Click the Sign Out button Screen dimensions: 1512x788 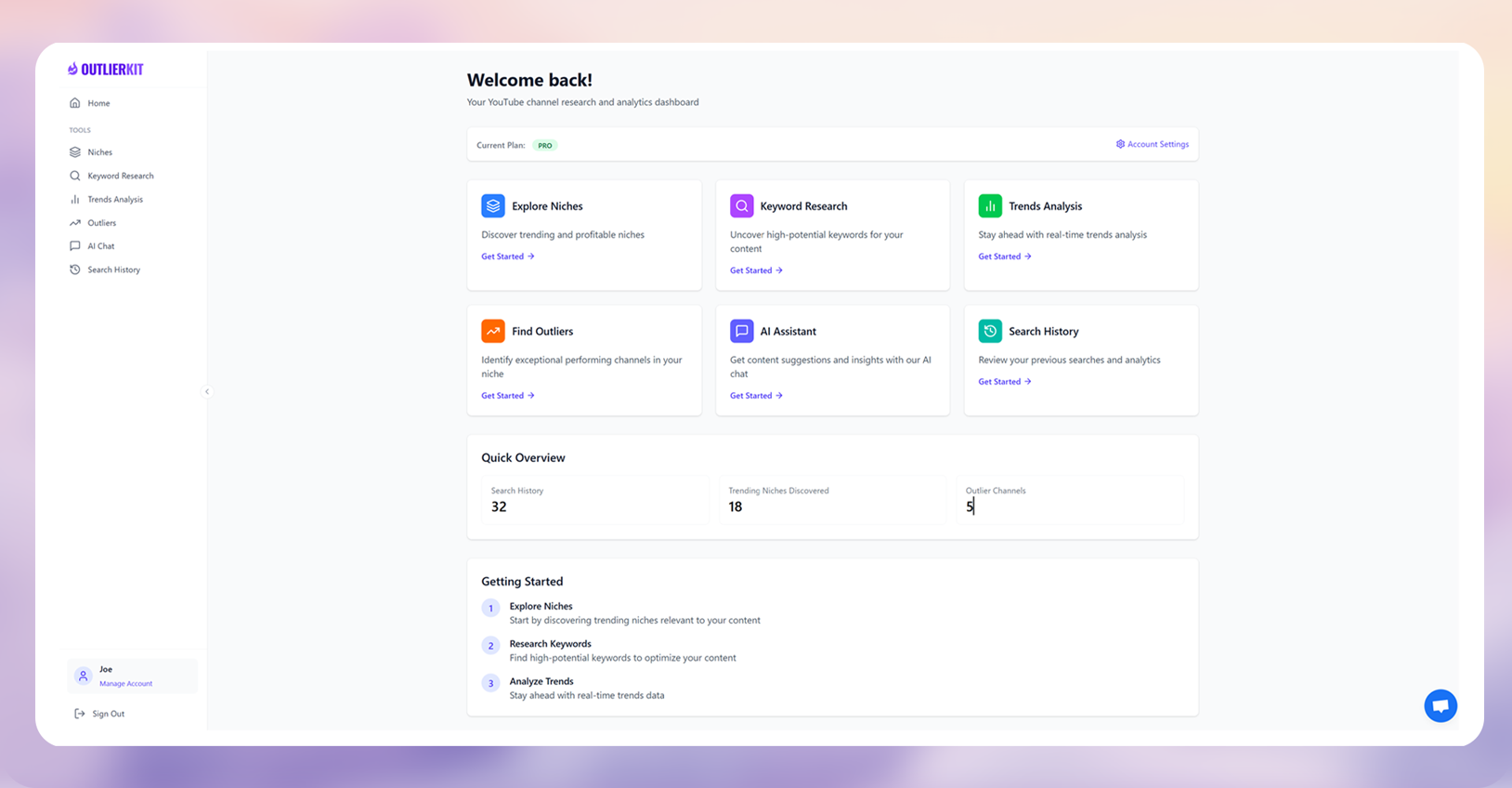pyautogui.click(x=100, y=714)
